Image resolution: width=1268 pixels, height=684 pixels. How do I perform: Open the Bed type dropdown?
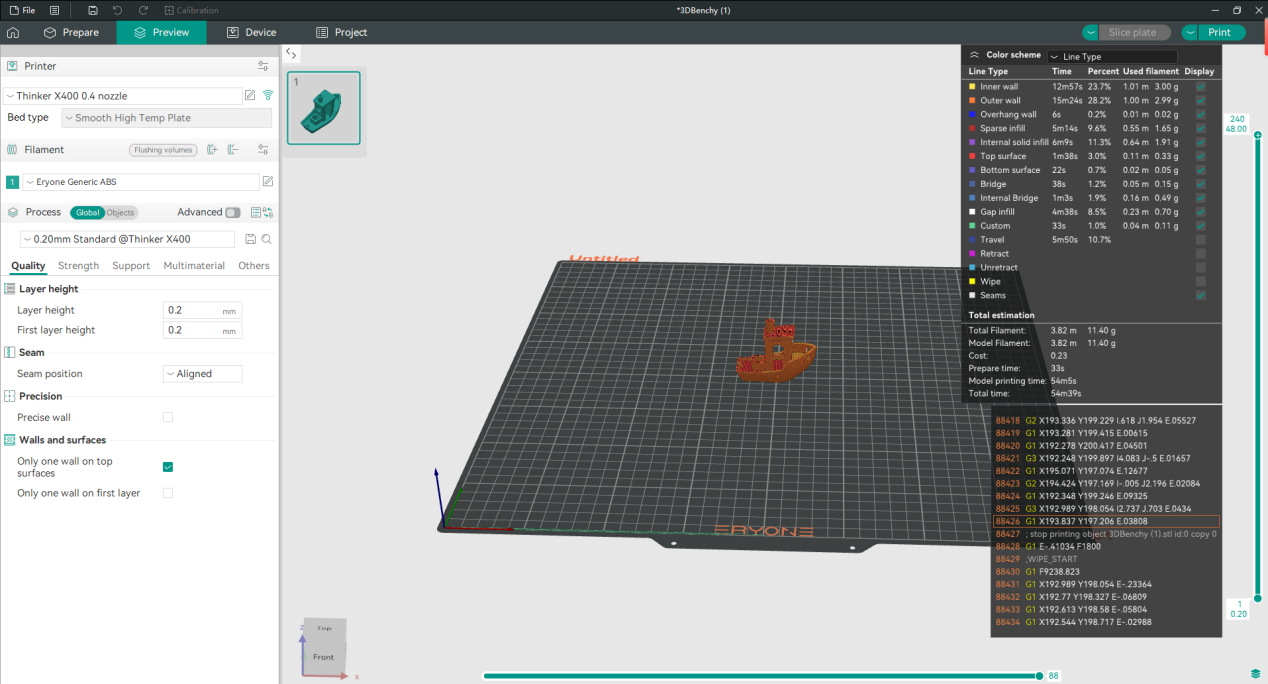click(x=166, y=118)
